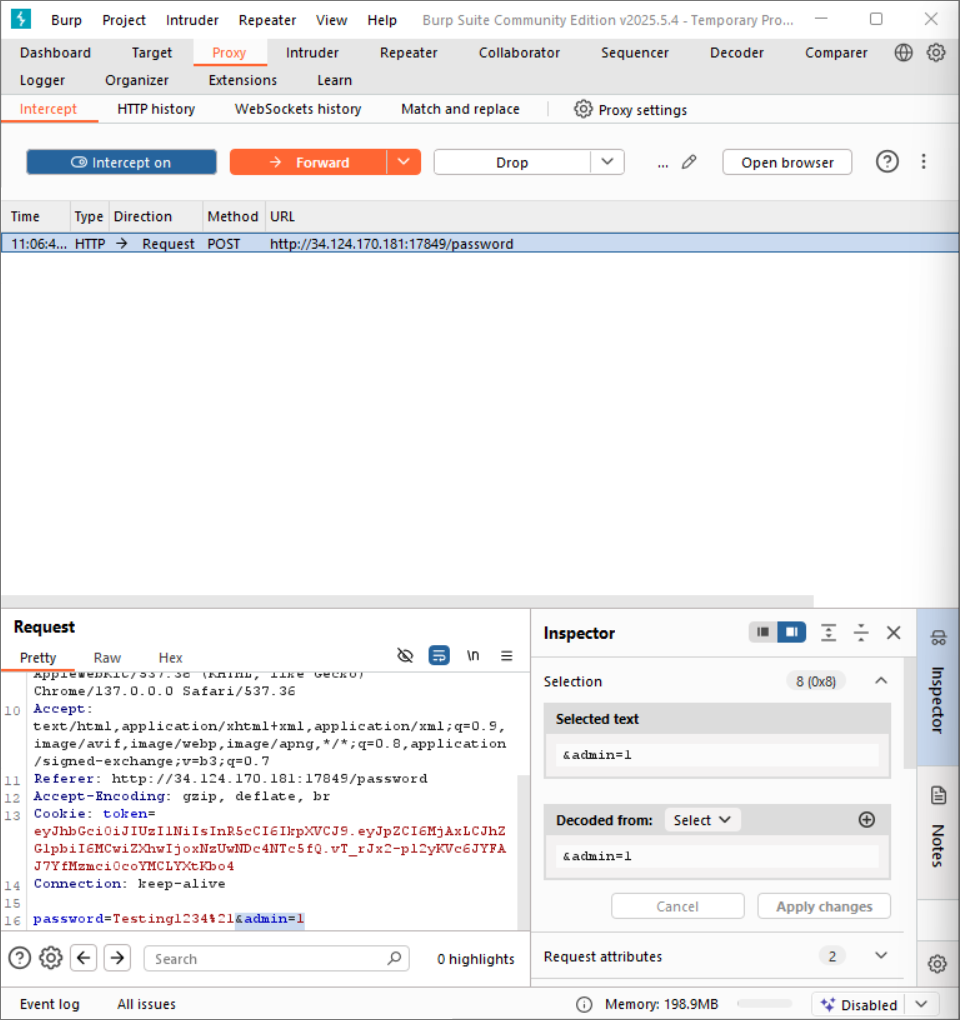Click the pencil annotate icon
960x1020 pixels.
click(689, 162)
